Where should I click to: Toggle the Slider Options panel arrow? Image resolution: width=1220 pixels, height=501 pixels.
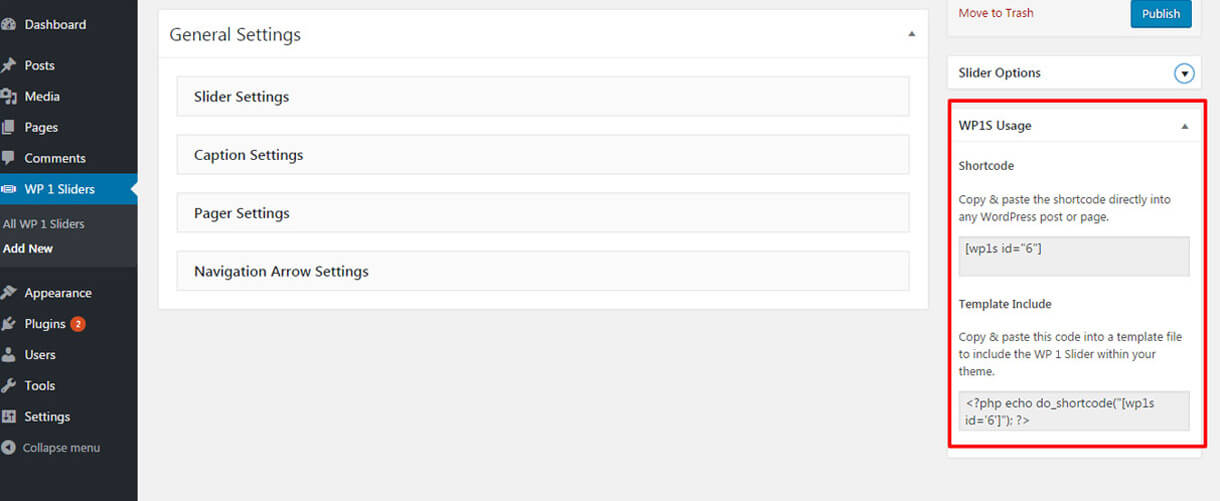[x=1185, y=73]
